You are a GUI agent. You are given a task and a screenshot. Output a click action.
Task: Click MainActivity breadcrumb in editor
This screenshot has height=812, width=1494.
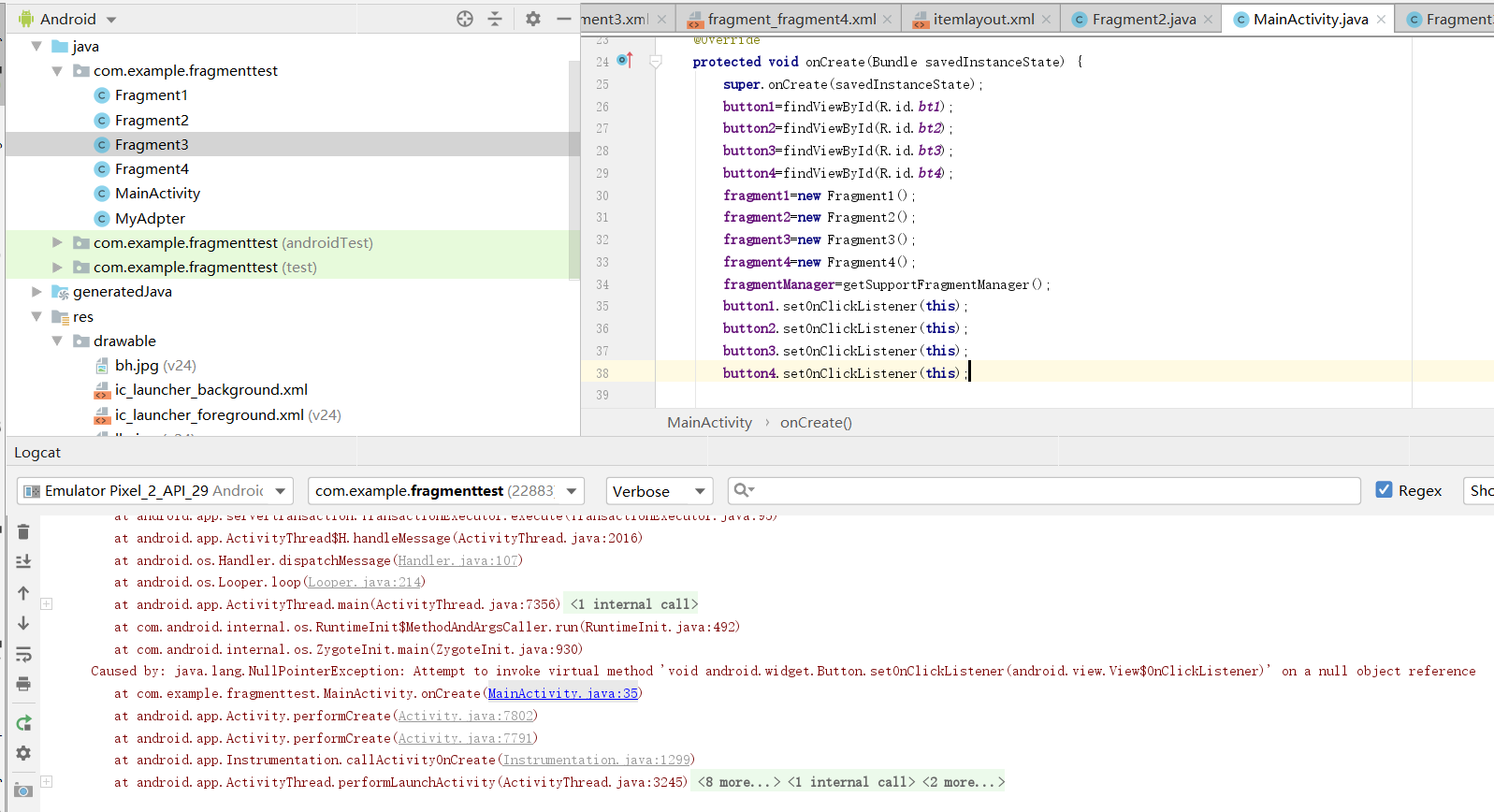[x=709, y=423]
